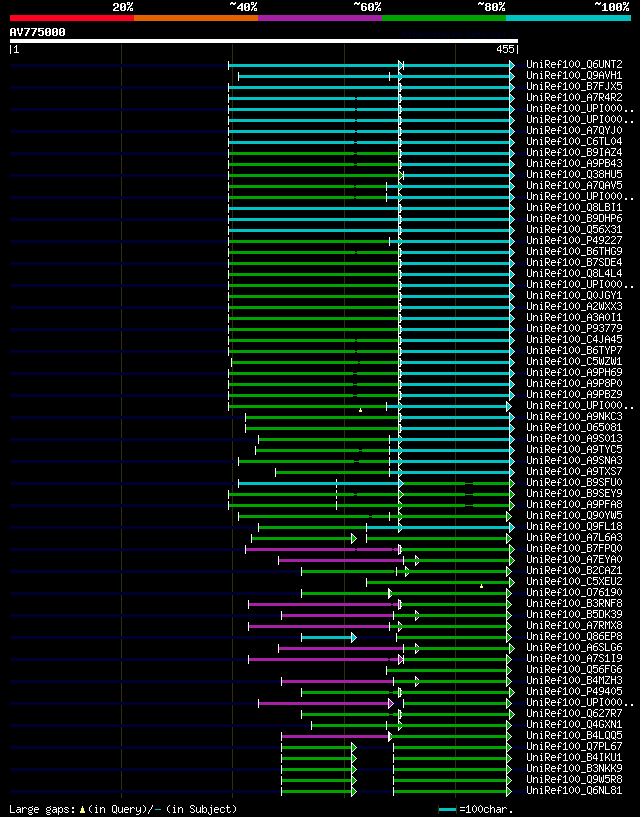Select subject UniRef100_A3A0I1

coord(574,317)
